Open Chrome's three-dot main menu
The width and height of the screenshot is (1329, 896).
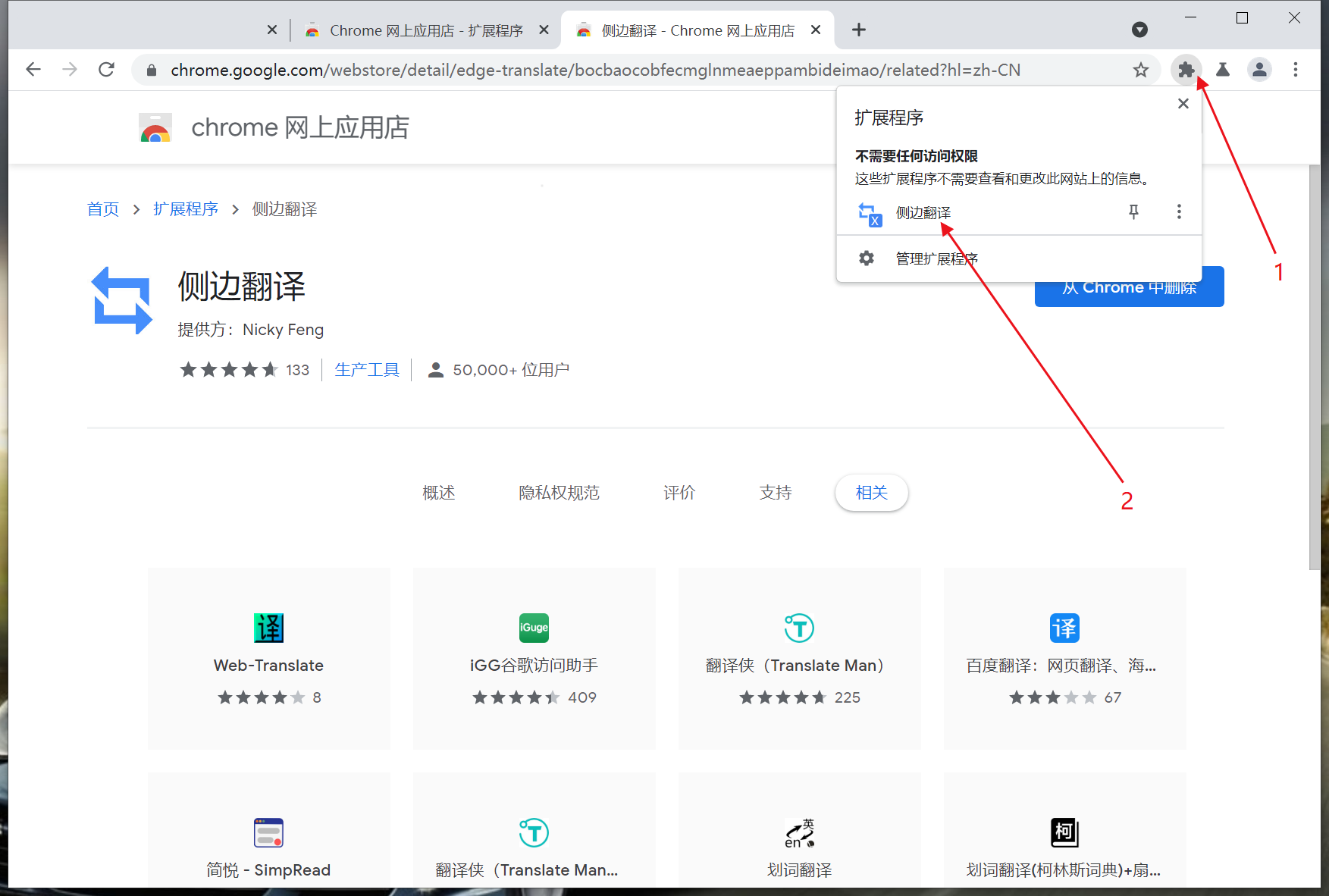click(x=1296, y=70)
